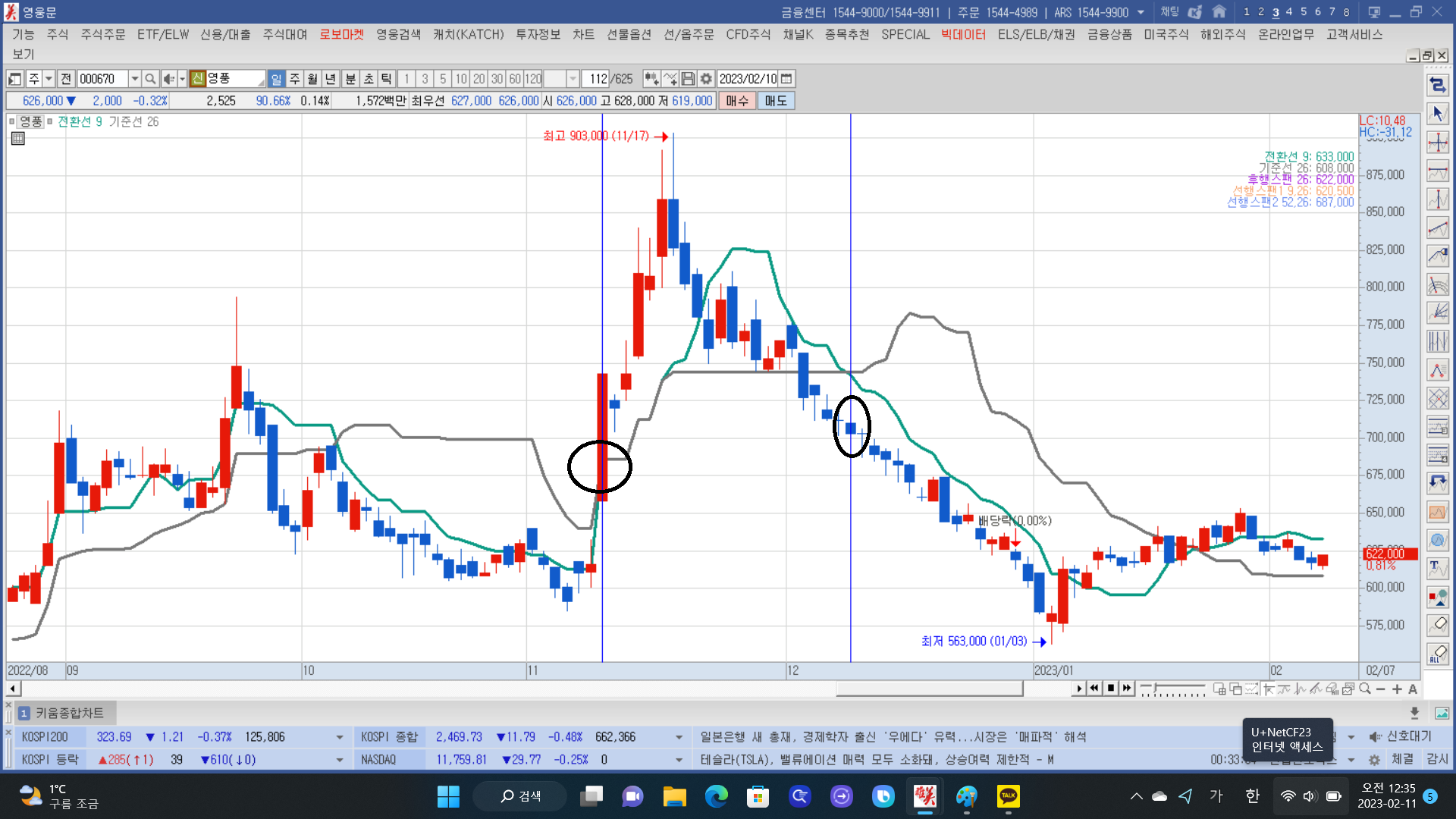
Task: Click the stock code search magnifier icon
Action: pos(150,79)
